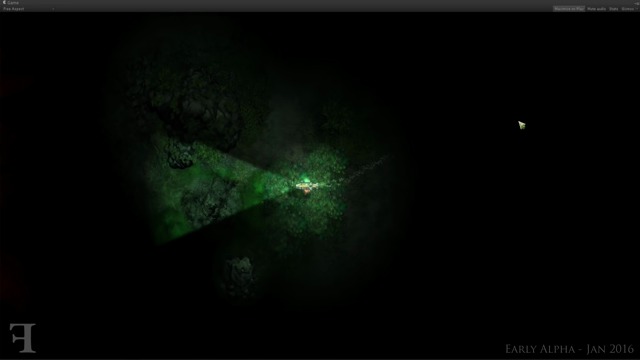
Task: Open the panel options menu icon
Action: 637,2
